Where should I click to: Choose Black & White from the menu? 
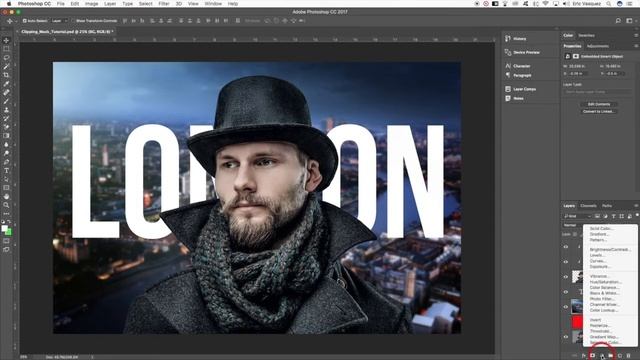604,293
